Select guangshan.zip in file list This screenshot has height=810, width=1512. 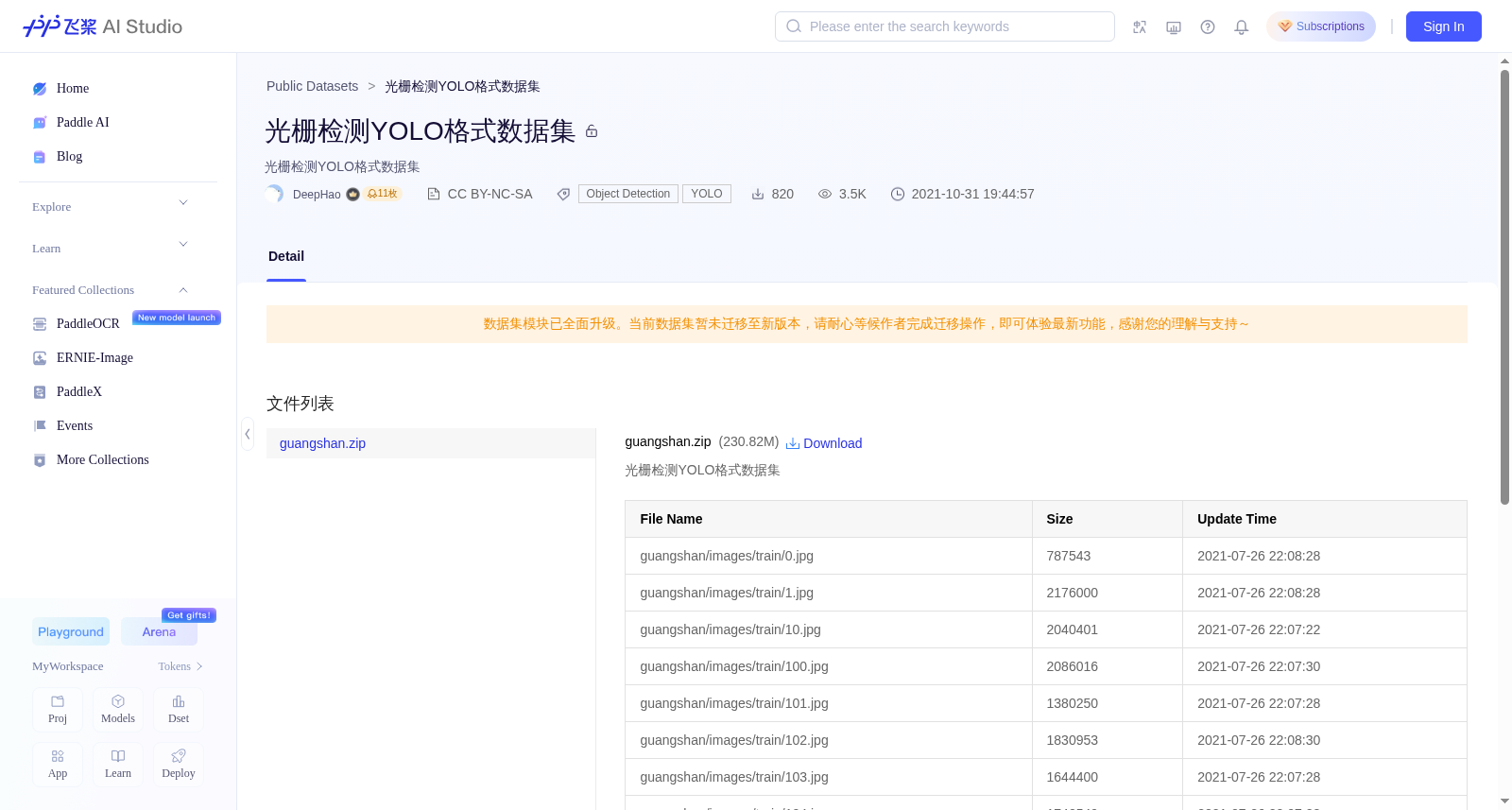pyautogui.click(x=431, y=443)
